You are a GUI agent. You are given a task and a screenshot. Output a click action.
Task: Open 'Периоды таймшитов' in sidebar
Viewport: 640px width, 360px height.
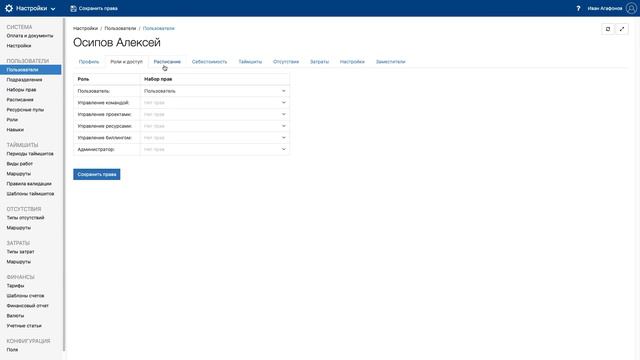point(30,154)
